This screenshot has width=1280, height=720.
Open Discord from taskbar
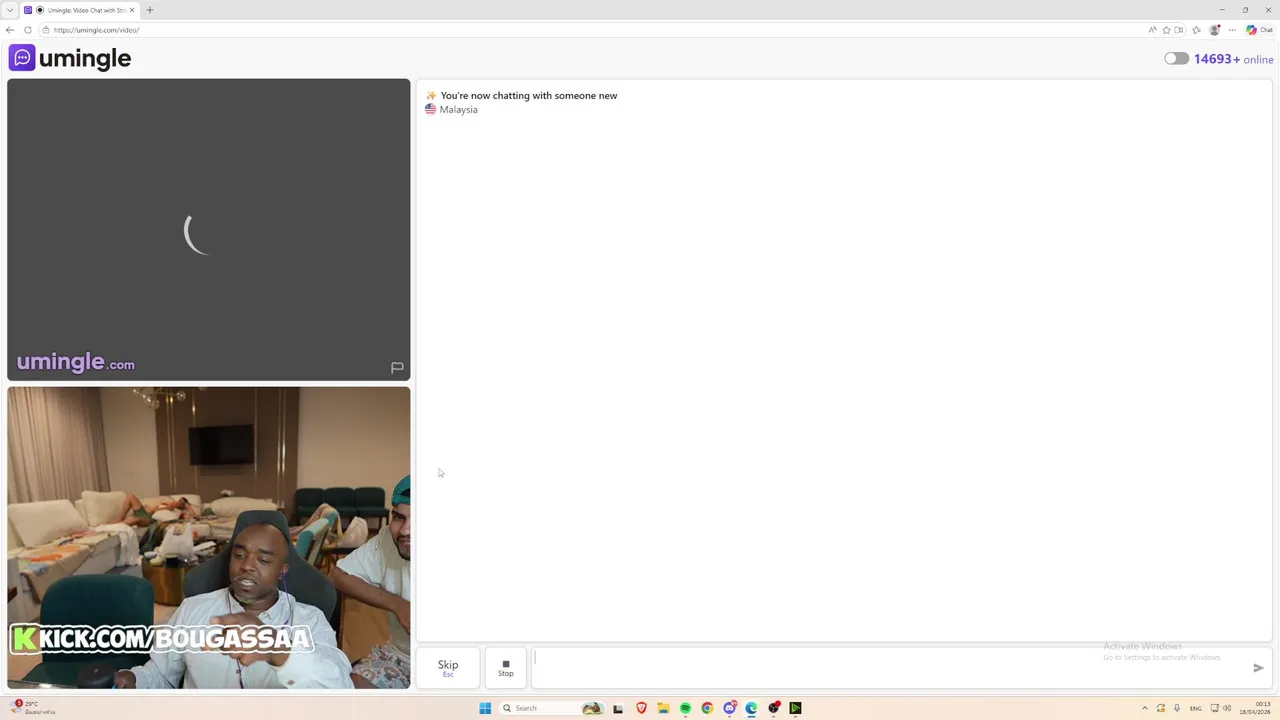tap(729, 708)
